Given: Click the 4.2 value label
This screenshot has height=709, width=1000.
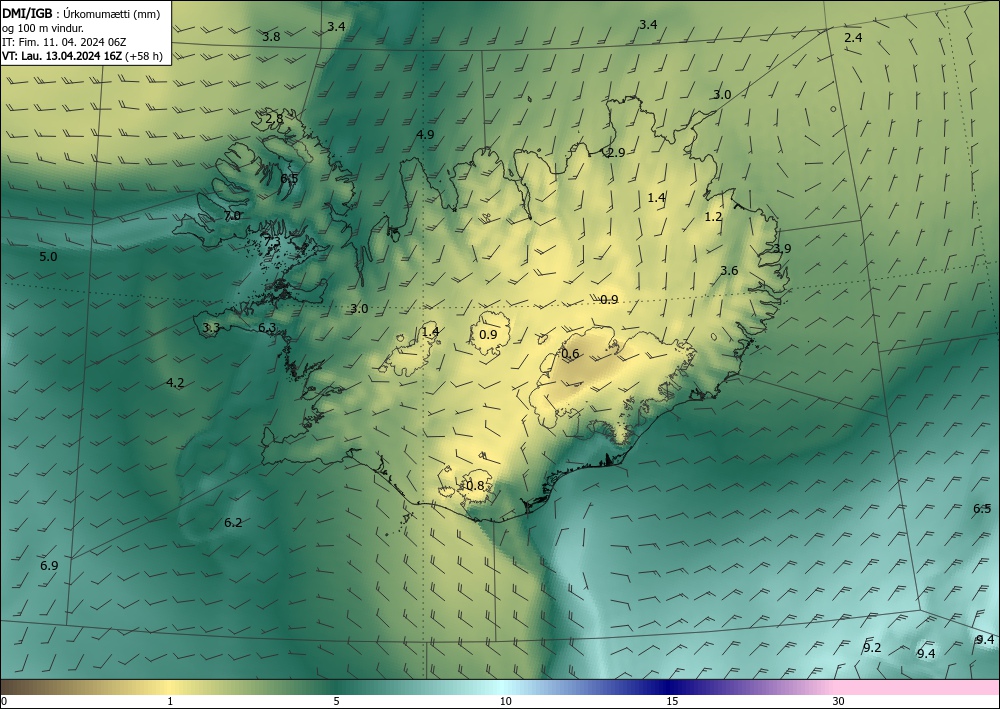Looking at the screenshot, I should click(175, 383).
